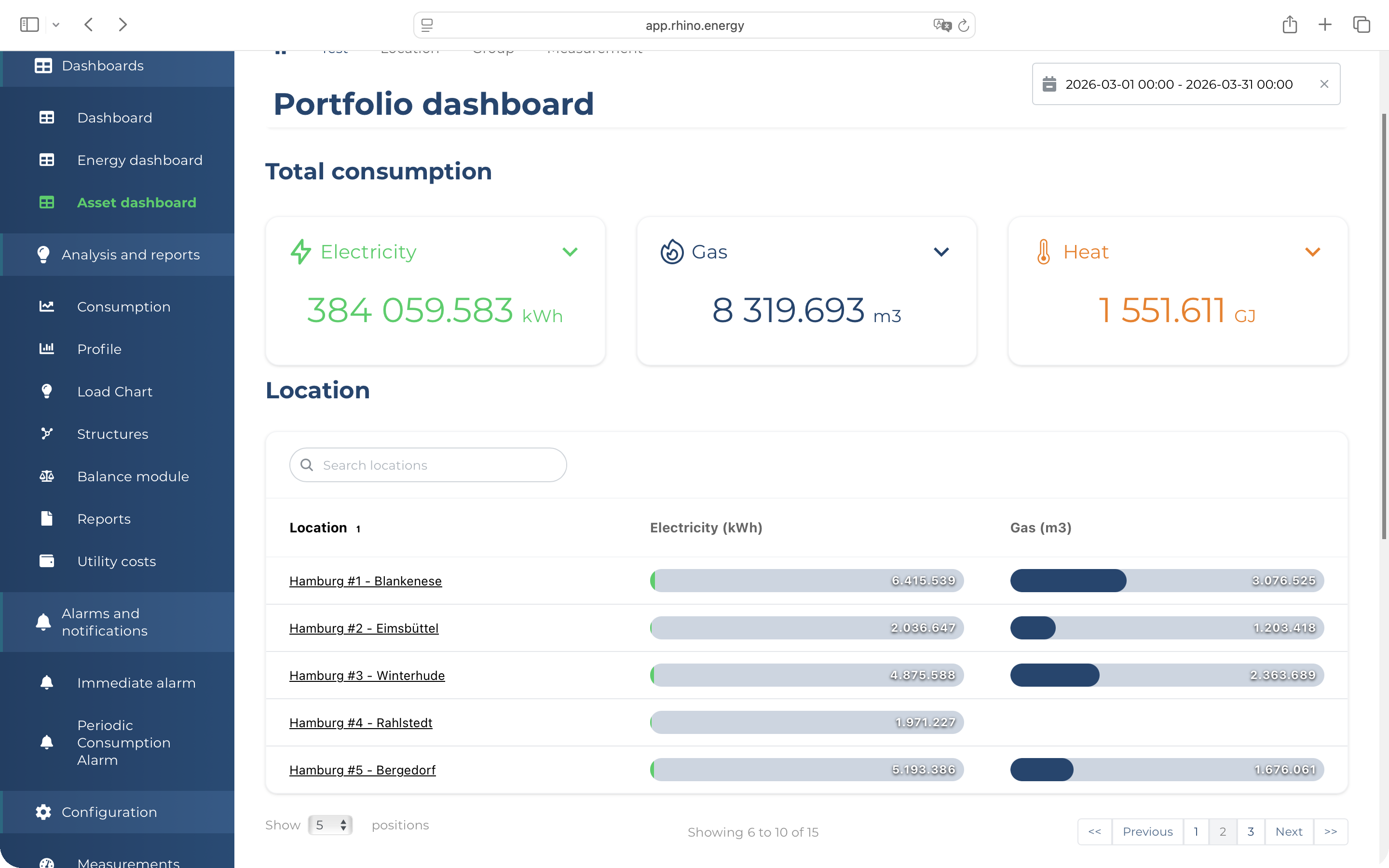Reload the page with refresh icon

[x=964, y=25]
